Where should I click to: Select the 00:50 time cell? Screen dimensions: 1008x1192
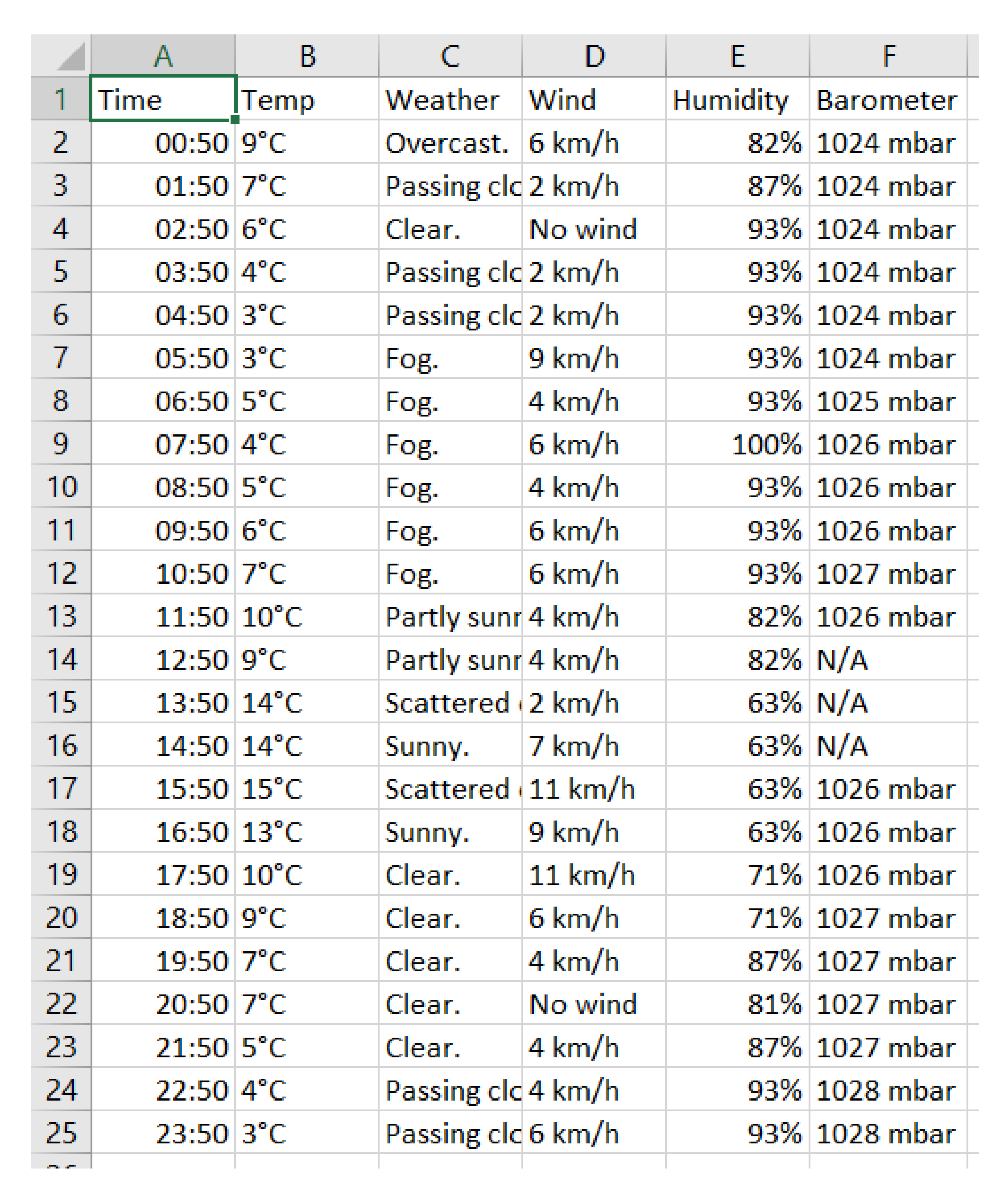163,143
